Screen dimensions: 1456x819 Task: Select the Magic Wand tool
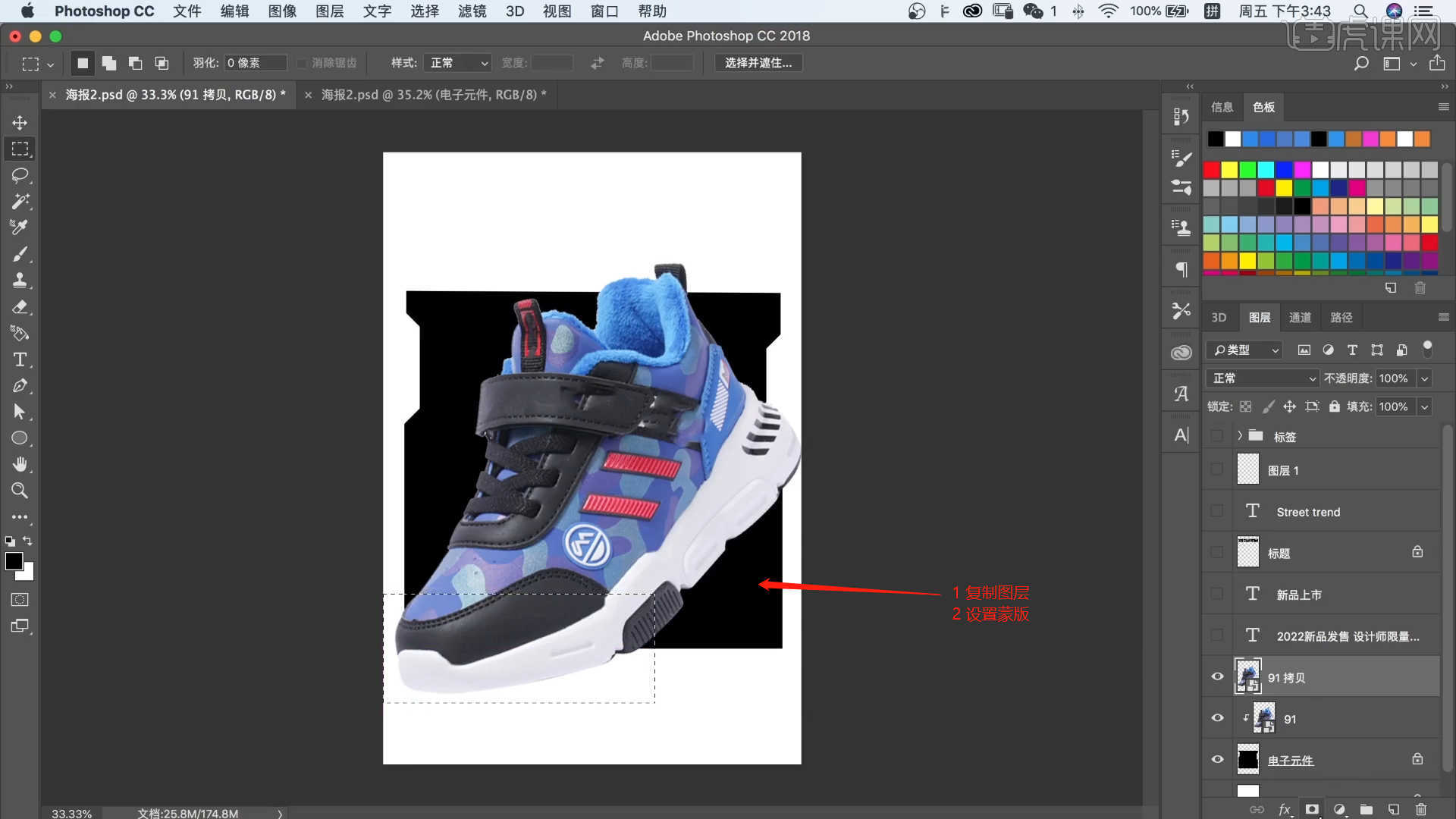tap(20, 201)
